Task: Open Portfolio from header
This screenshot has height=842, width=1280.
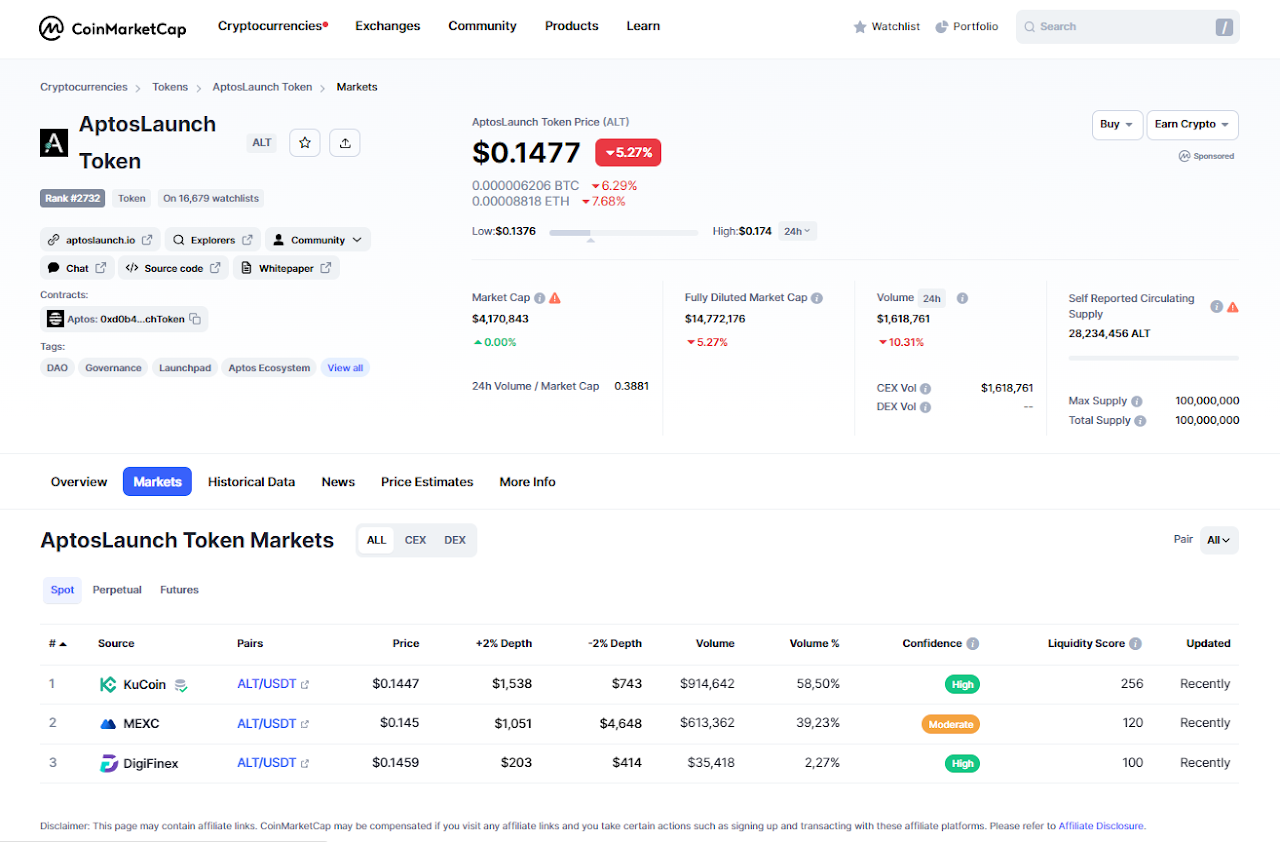Action: tap(966, 27)
